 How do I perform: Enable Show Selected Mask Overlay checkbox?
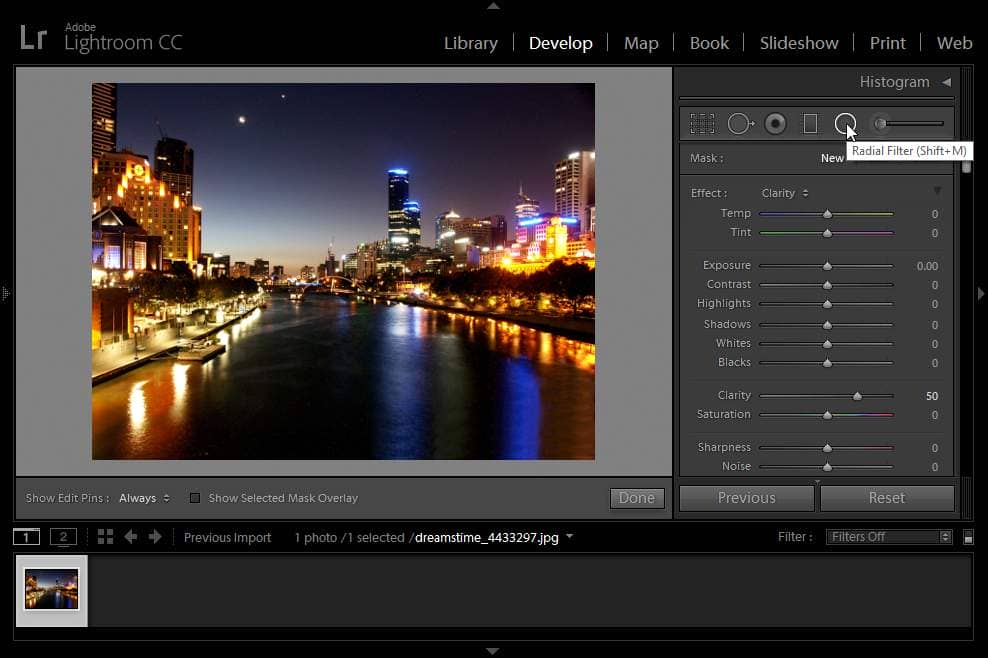(195, 498)
